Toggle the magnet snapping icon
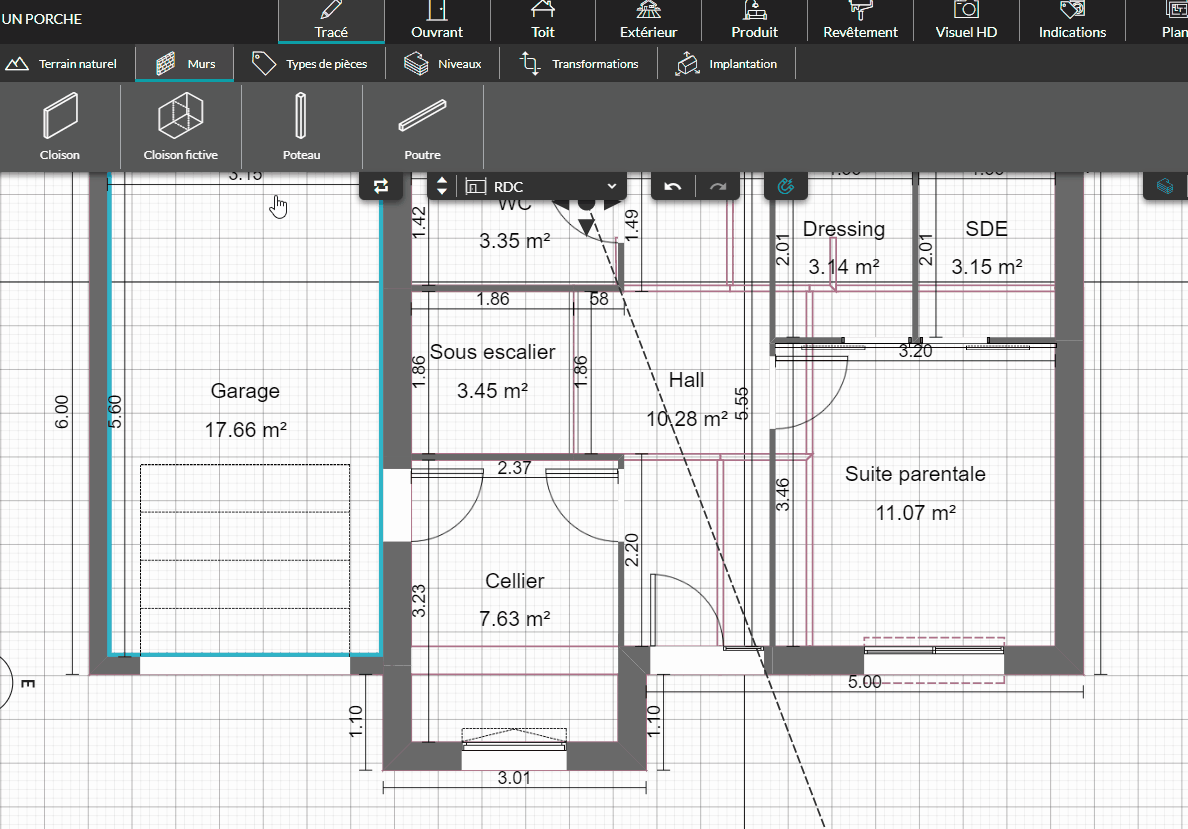The height and width of the screenshot is (829, 1188). [x=786, y=186]
